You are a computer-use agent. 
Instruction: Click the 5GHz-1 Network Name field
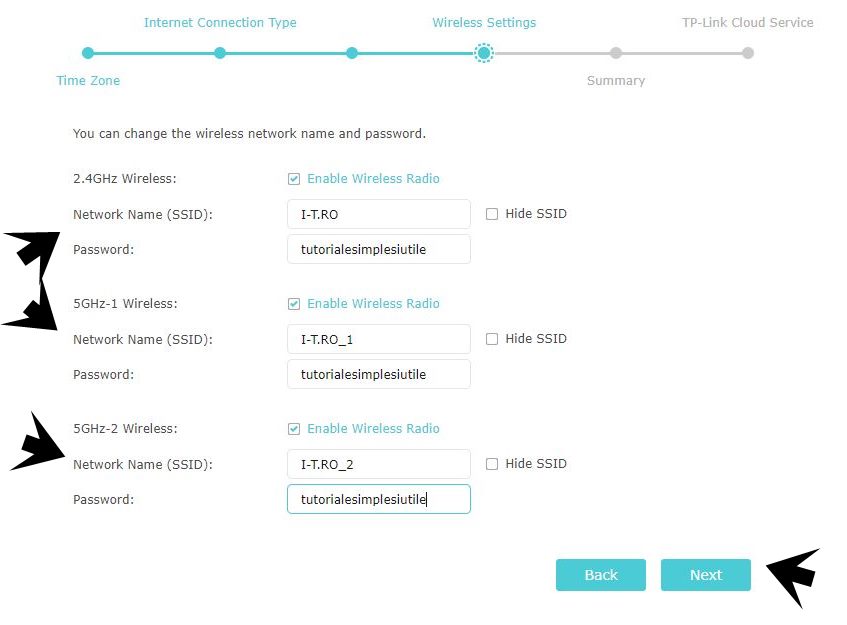tap(379, 339)
